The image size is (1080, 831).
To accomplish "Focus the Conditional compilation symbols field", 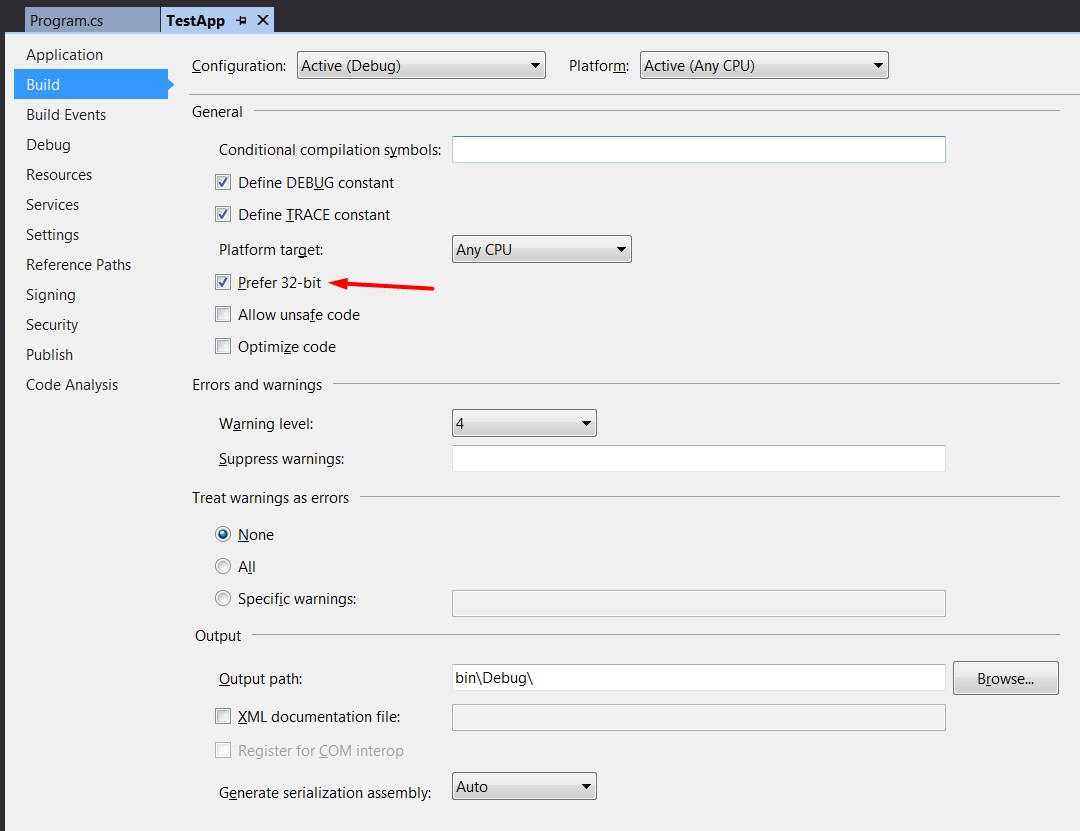I will tap(698, 150).
